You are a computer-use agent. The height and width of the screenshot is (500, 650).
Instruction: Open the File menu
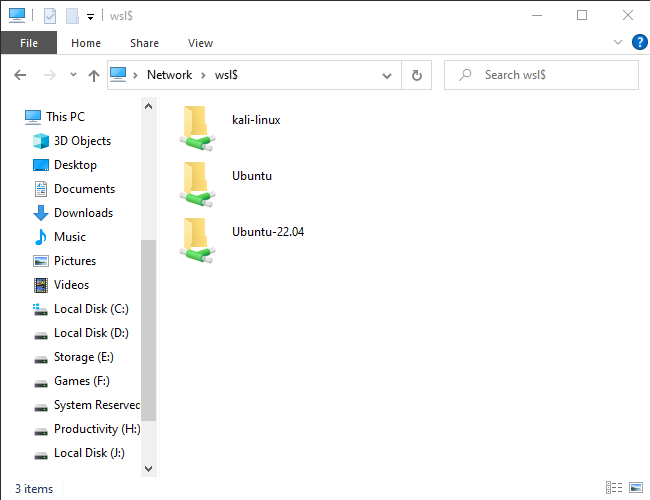[29, 43]
